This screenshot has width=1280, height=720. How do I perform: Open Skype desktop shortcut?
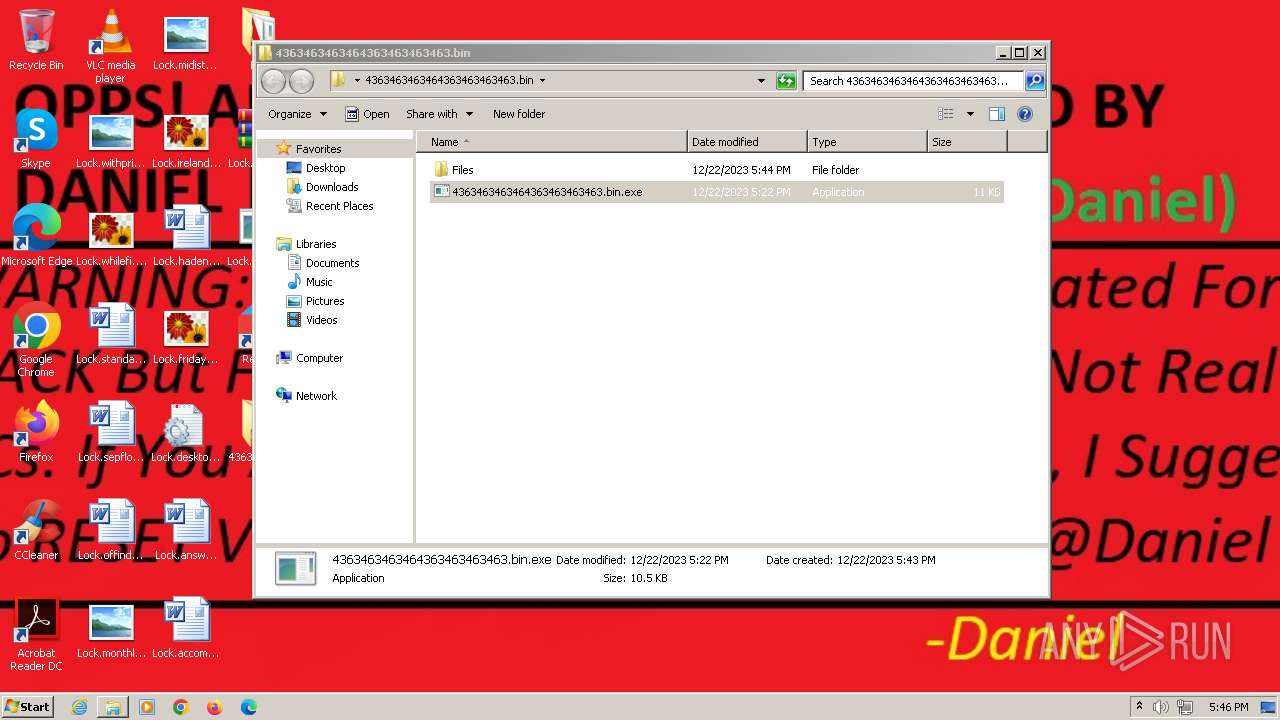pos(36,138)
